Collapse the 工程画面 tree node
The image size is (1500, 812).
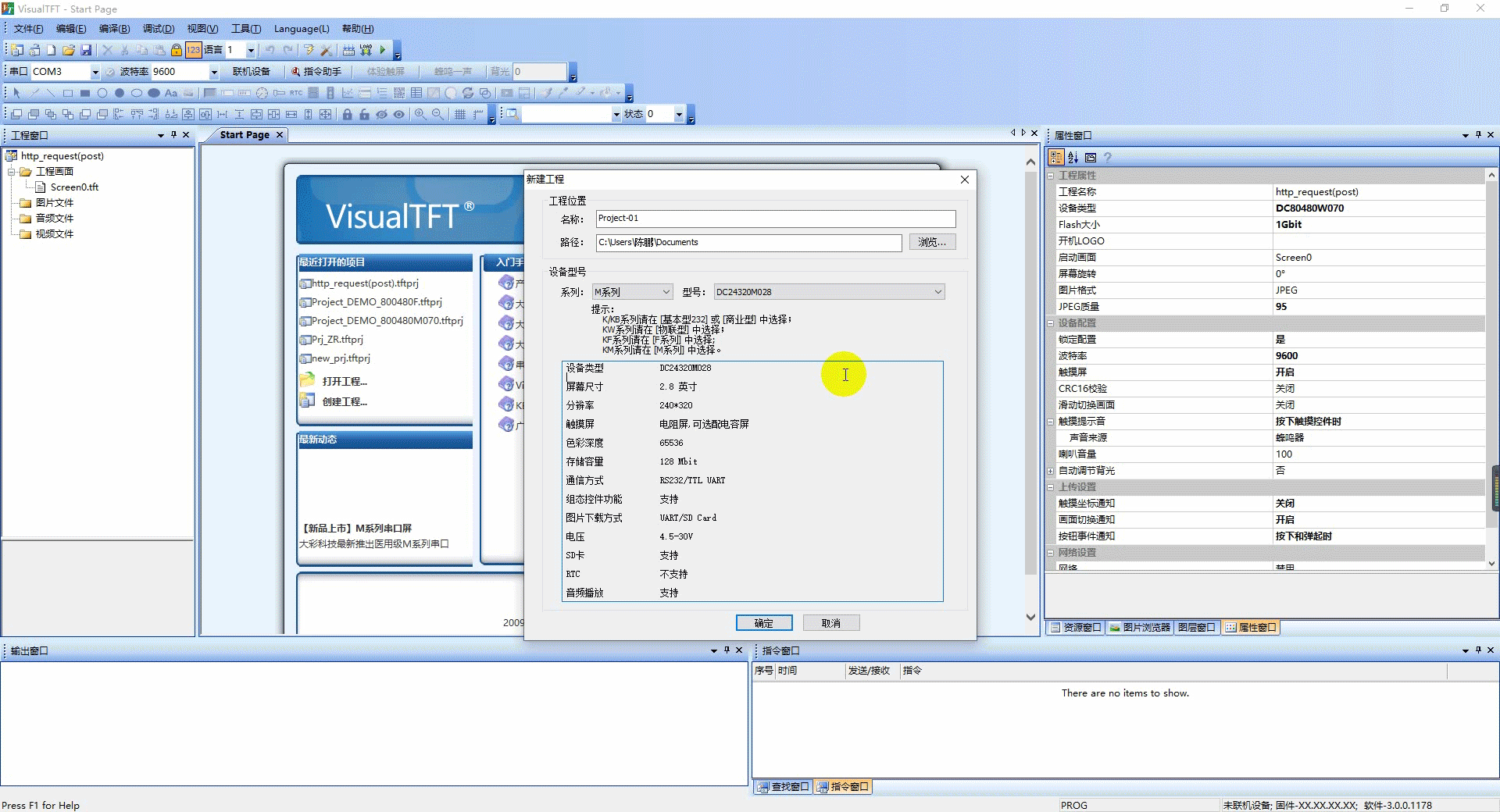12,172
